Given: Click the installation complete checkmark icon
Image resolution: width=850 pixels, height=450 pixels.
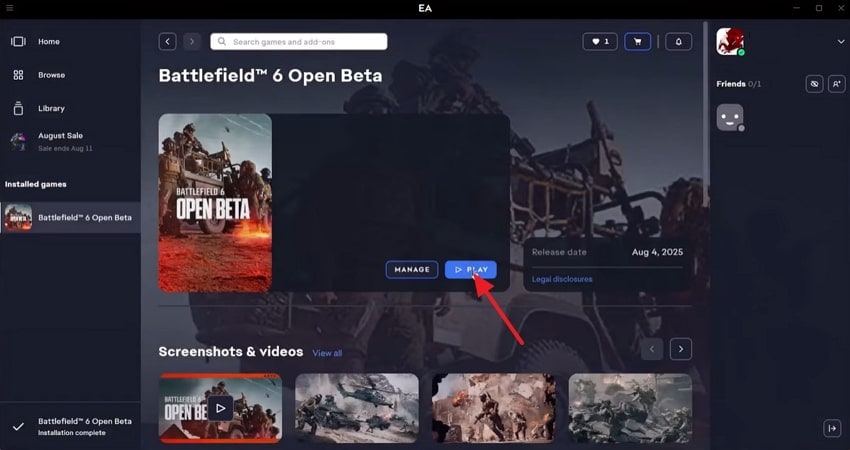Looking at the screenshot, I should coord(18,427).
